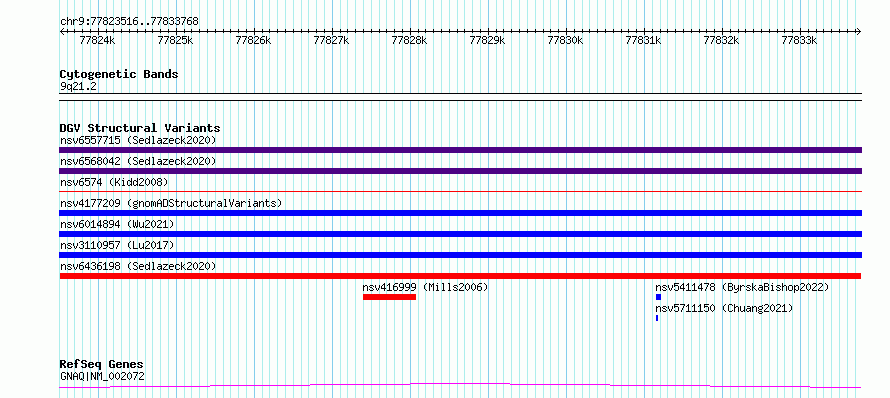Screen dimensions: 890x398
Task: Select the red nsv6436198 variant bar
Action: pyautogui.click(x=460, y=276)
